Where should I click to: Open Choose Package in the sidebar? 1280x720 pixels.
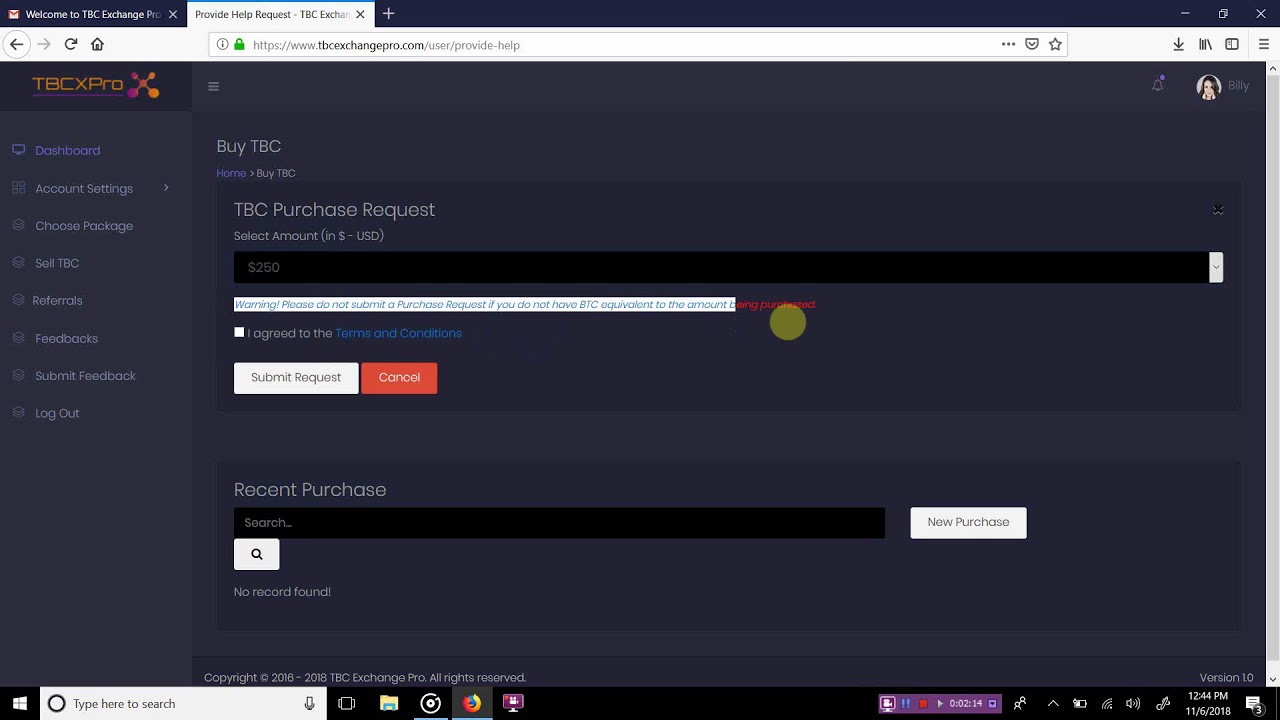pyautogui.click(x=84, y=226)
